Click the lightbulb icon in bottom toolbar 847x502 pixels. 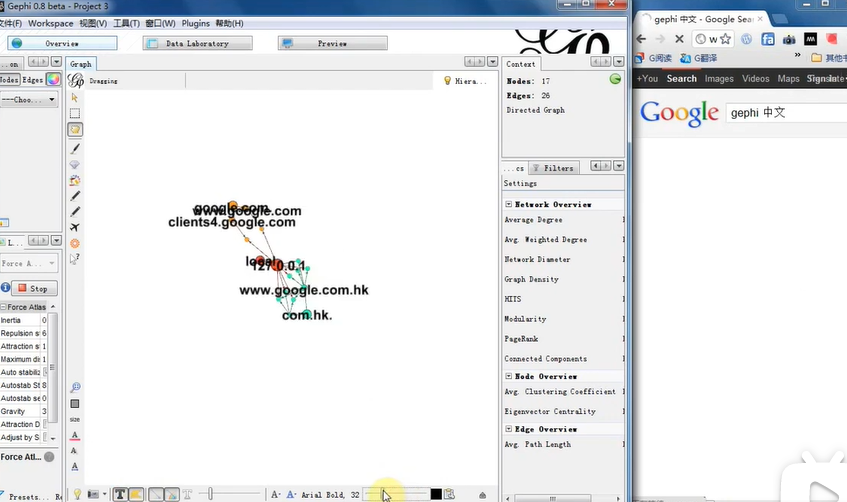coord(77,494)
